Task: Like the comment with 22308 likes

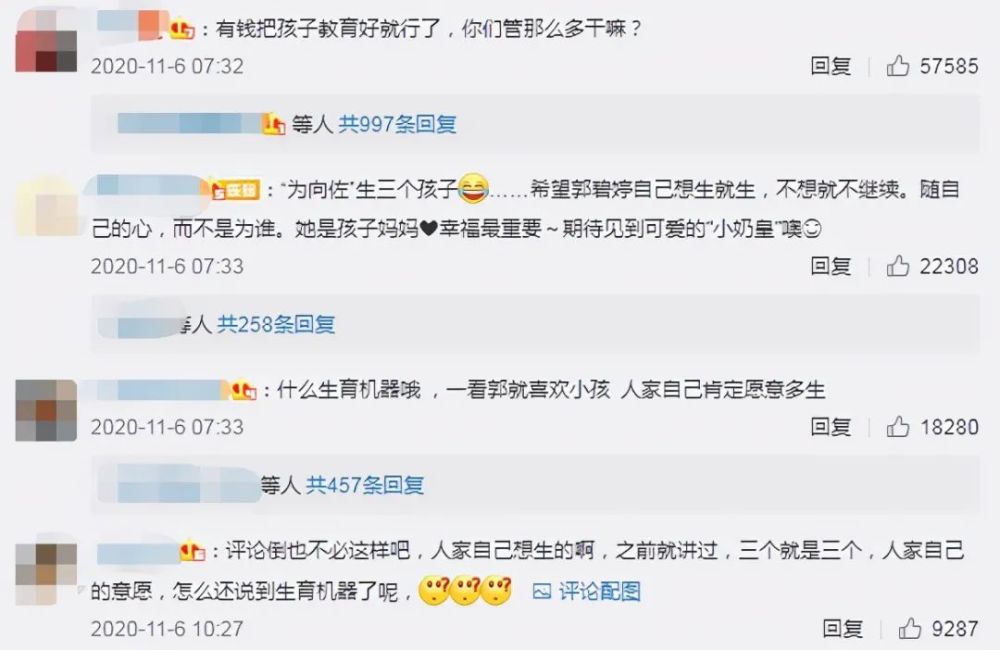Action: click(x=897, y=265)
